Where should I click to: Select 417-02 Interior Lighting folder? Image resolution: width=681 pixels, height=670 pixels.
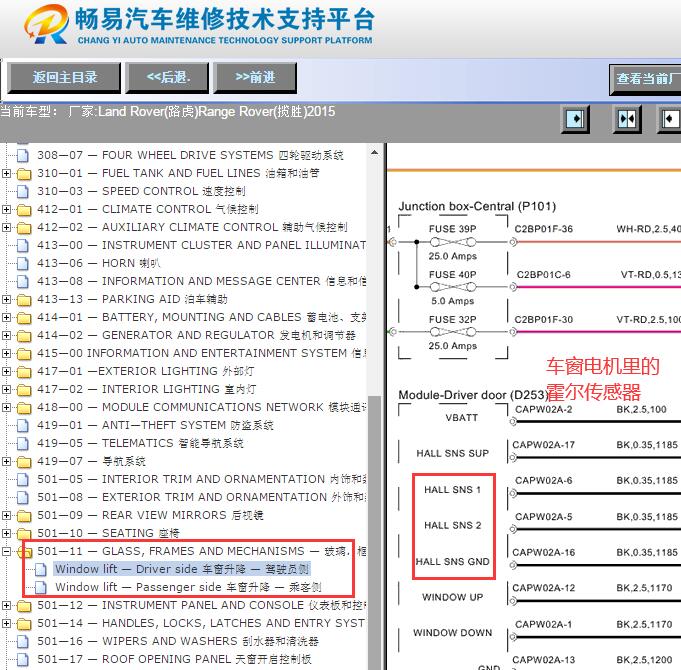click(x=146, y=389)
